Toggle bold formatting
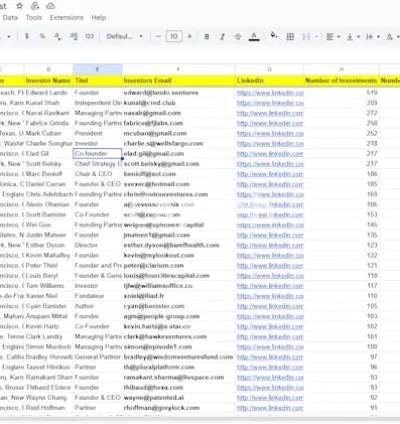The width and height of the screenshot is (400, 424). (x=207, y=36)
